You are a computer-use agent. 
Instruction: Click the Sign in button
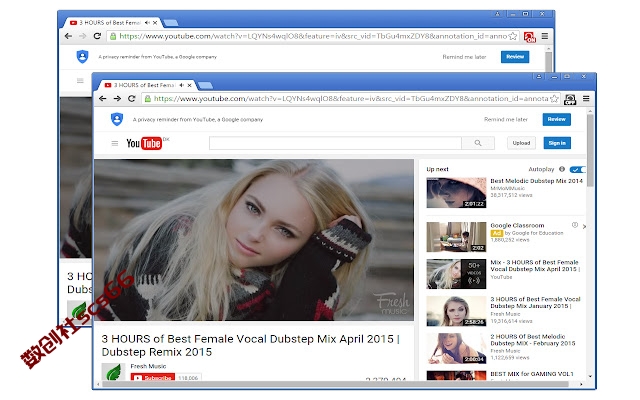click(x=557, y=143)
